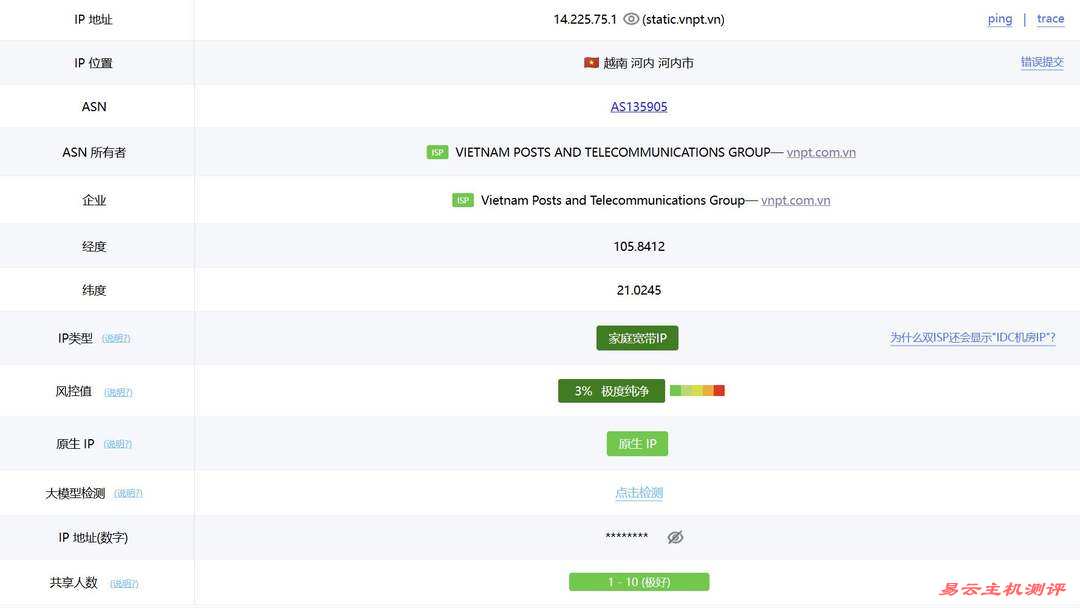The image size is (1080, 608).
Task: Click 说明 help next to IP类型
Action: [116, 339]
